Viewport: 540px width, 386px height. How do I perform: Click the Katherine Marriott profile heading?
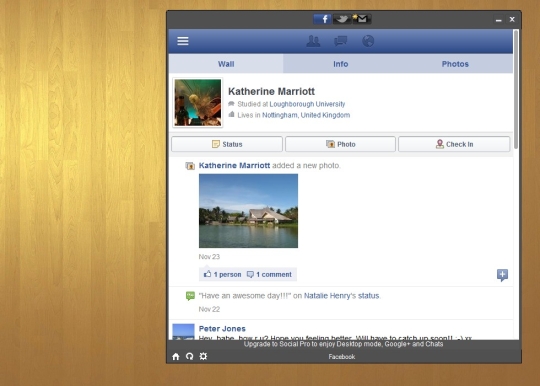271,91
